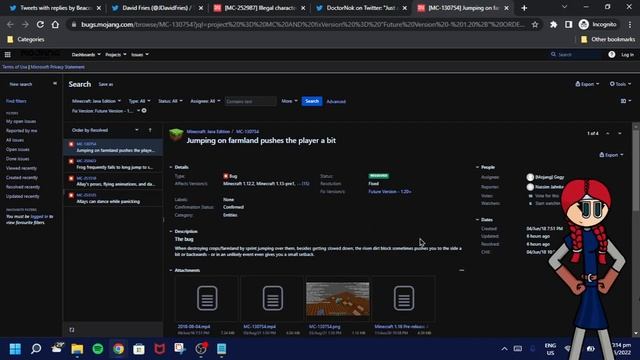The width and height of the screenshot is (640, 360).
Task: Click the Contains text search field
Action: (x=250, y=101)
